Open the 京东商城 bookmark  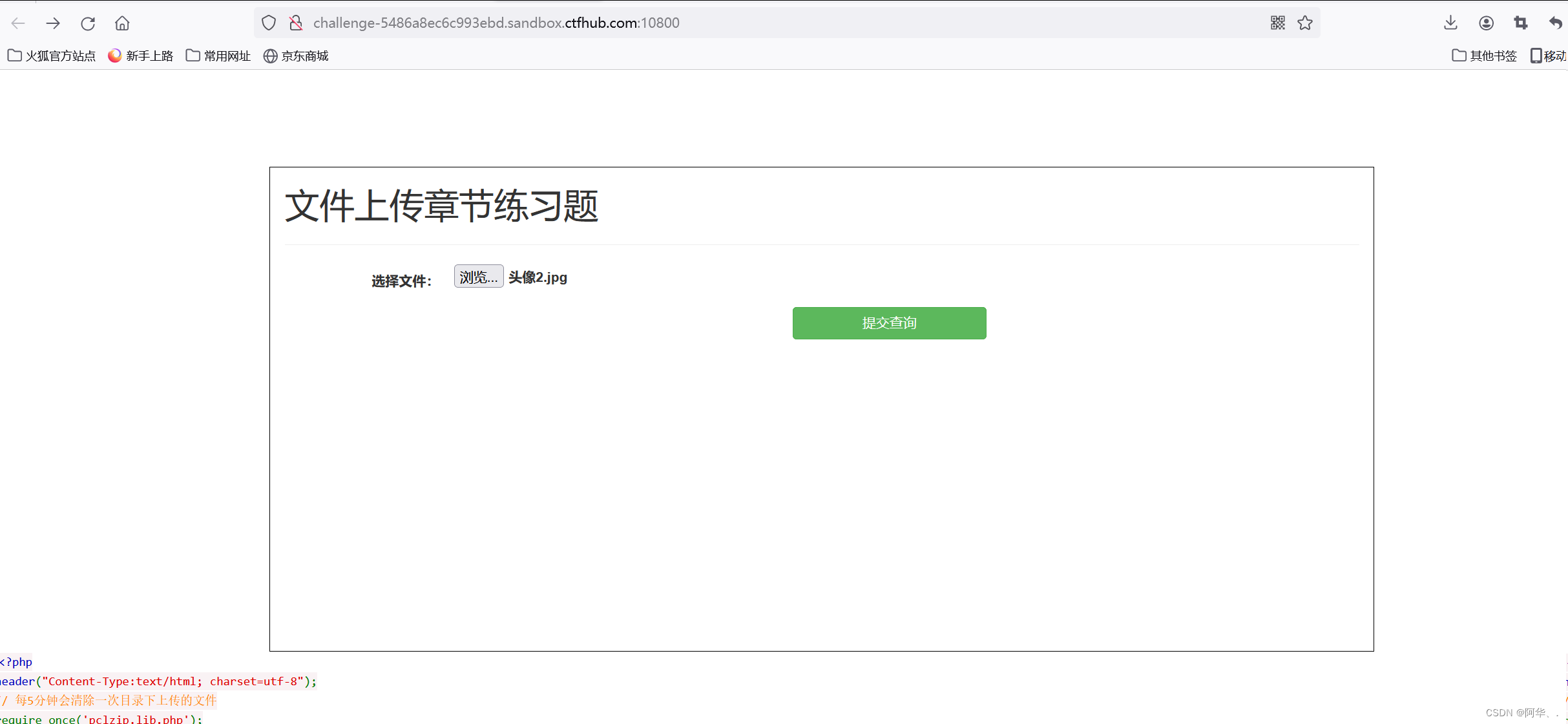pos(296,56)
